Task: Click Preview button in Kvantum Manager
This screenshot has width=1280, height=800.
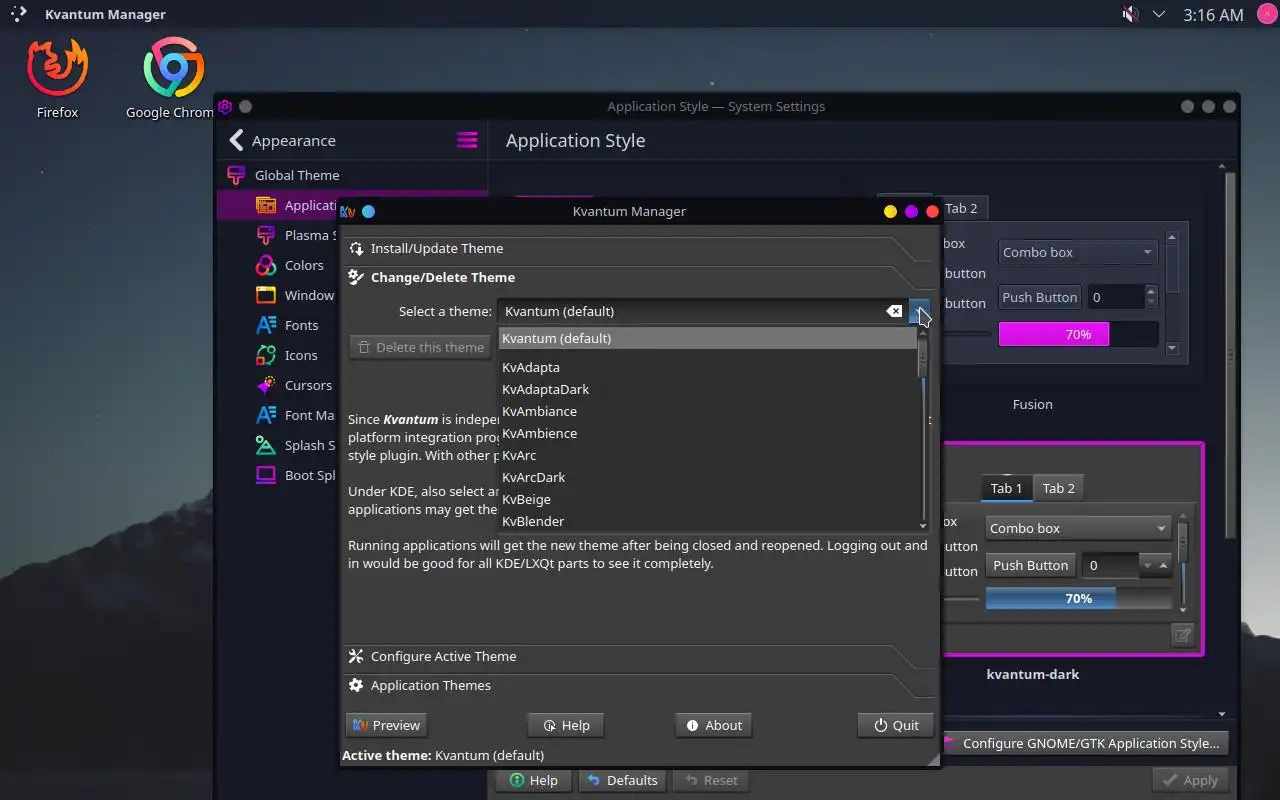Action: coord(386,725)
